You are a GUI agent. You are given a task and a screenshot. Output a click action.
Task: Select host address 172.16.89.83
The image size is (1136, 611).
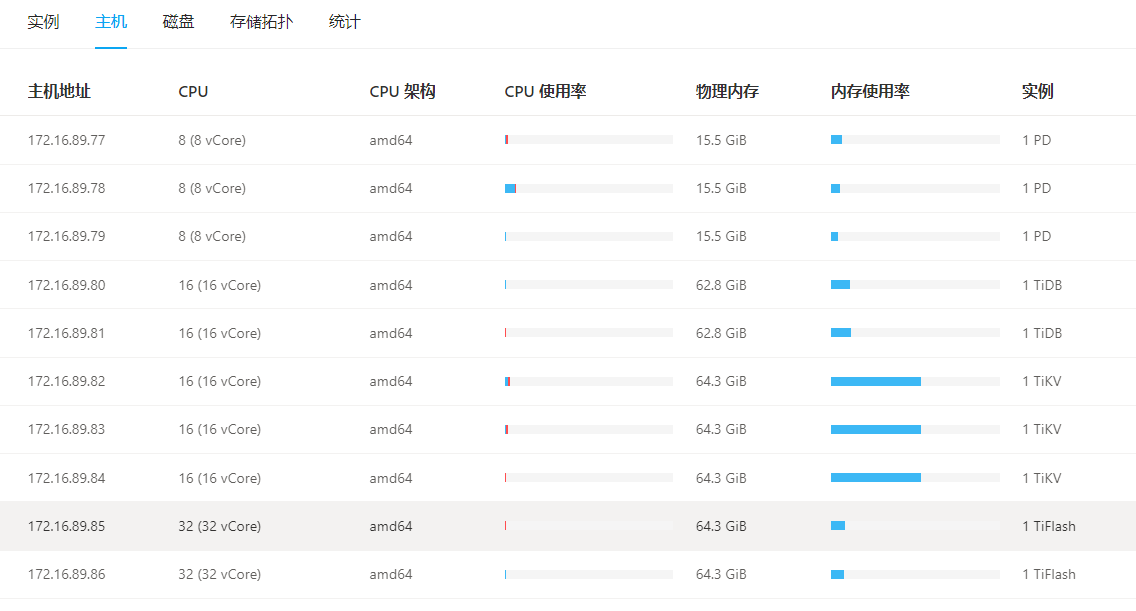[x=67, y=429]
